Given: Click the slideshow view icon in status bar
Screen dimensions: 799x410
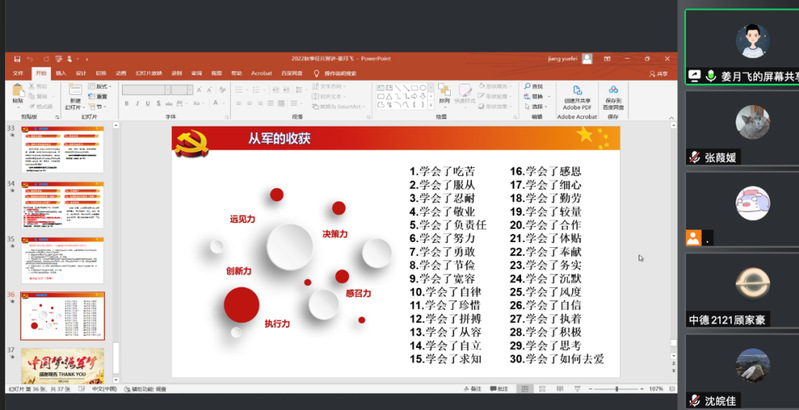Looking at the screenshot, I should (x=583, y=388).
